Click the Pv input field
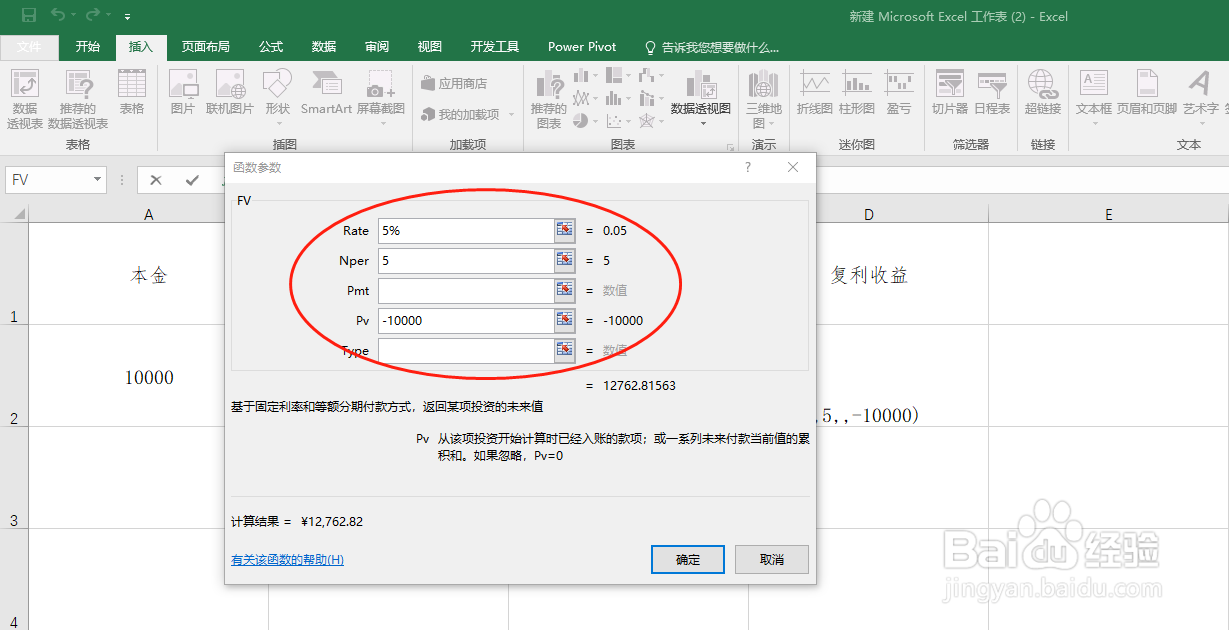Image resolution: width=1229 pixels, height=630 pixels. click(466, 320)
